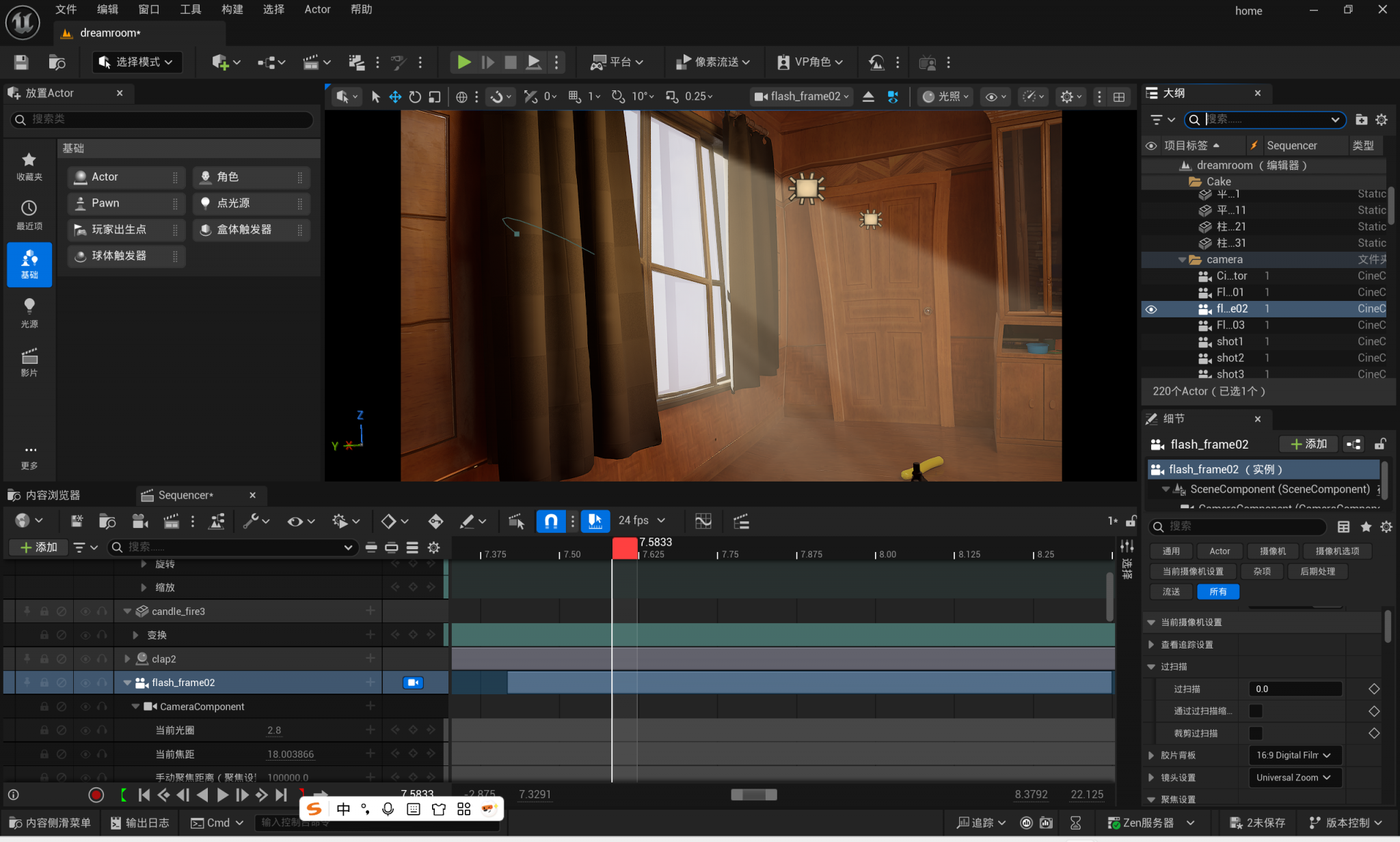The image size is (1400, 842).
Task: Switch to the 摄像机 tab in details panel
Action: tap(1273, 551)
